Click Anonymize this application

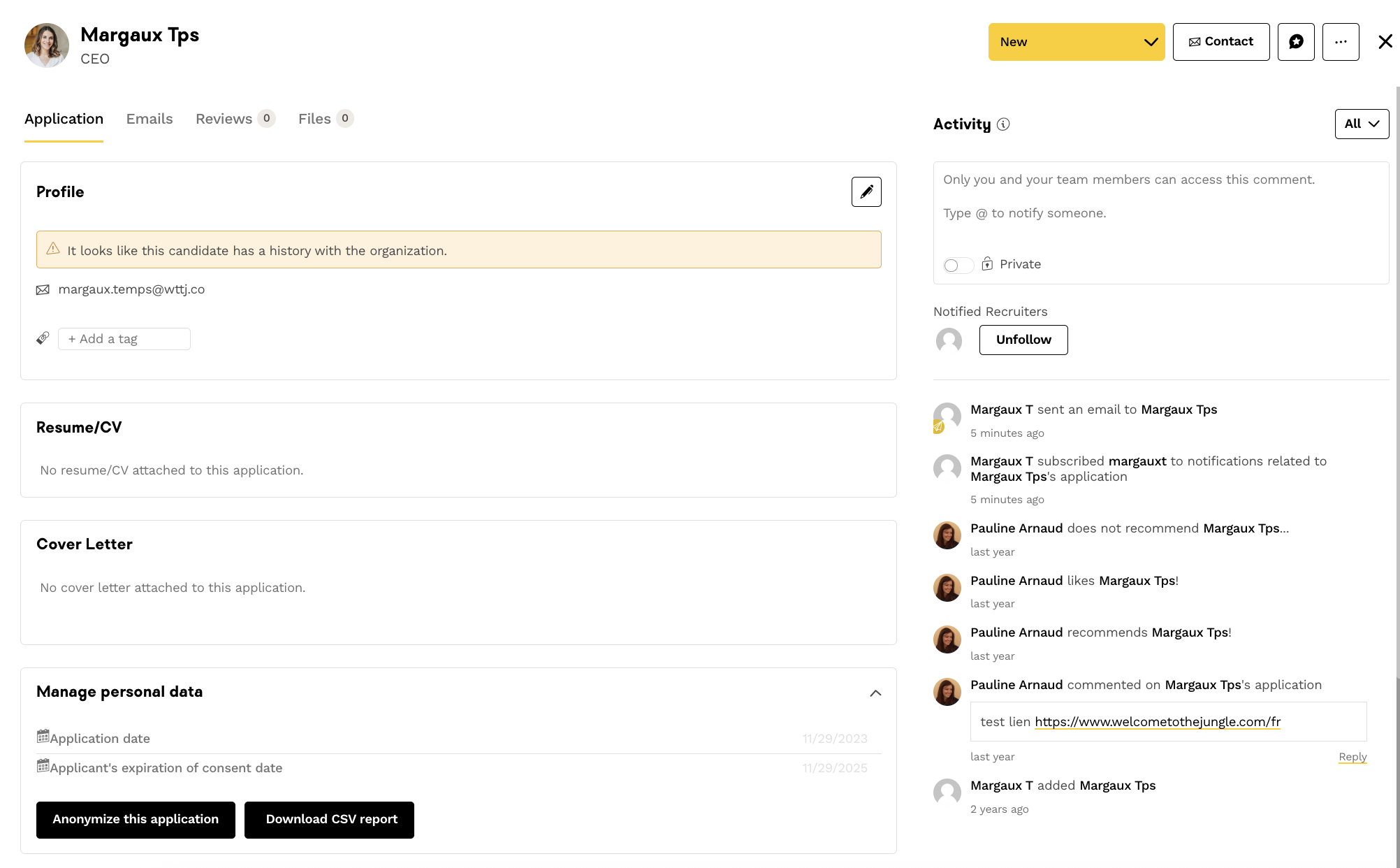coord(136,820)
